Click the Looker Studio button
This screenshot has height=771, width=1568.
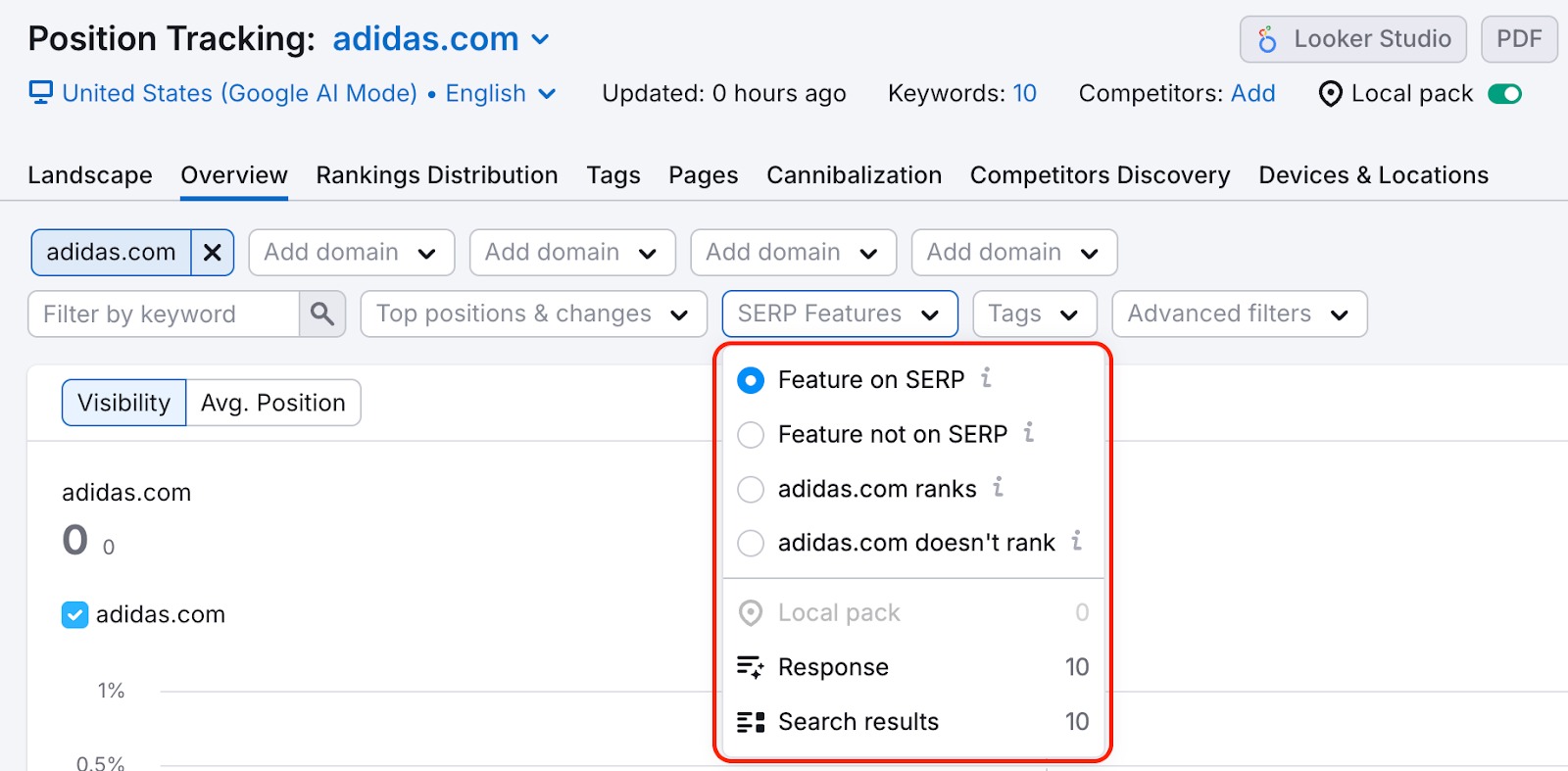tap(1352, 39)
